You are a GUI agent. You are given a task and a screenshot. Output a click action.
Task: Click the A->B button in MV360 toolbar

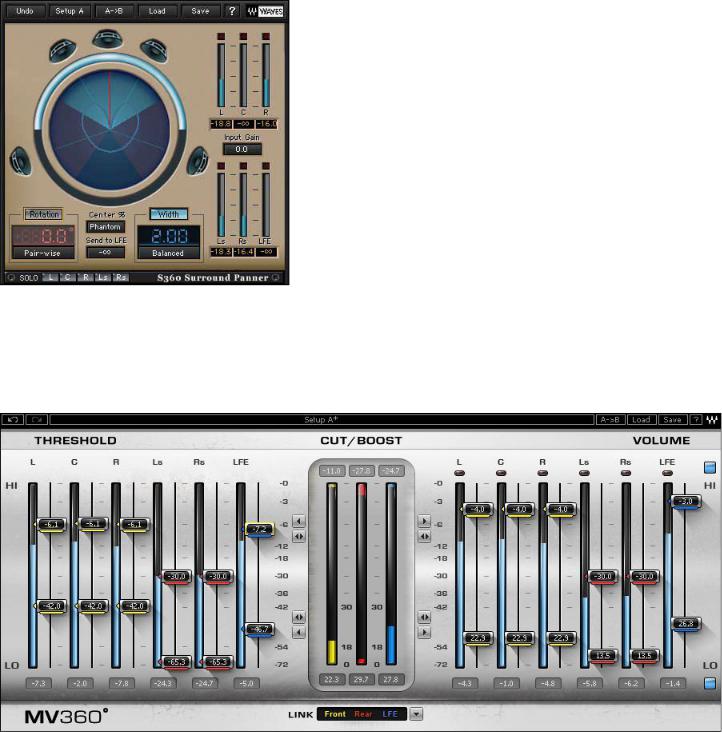pyautogui.click(x=610, y=420)
